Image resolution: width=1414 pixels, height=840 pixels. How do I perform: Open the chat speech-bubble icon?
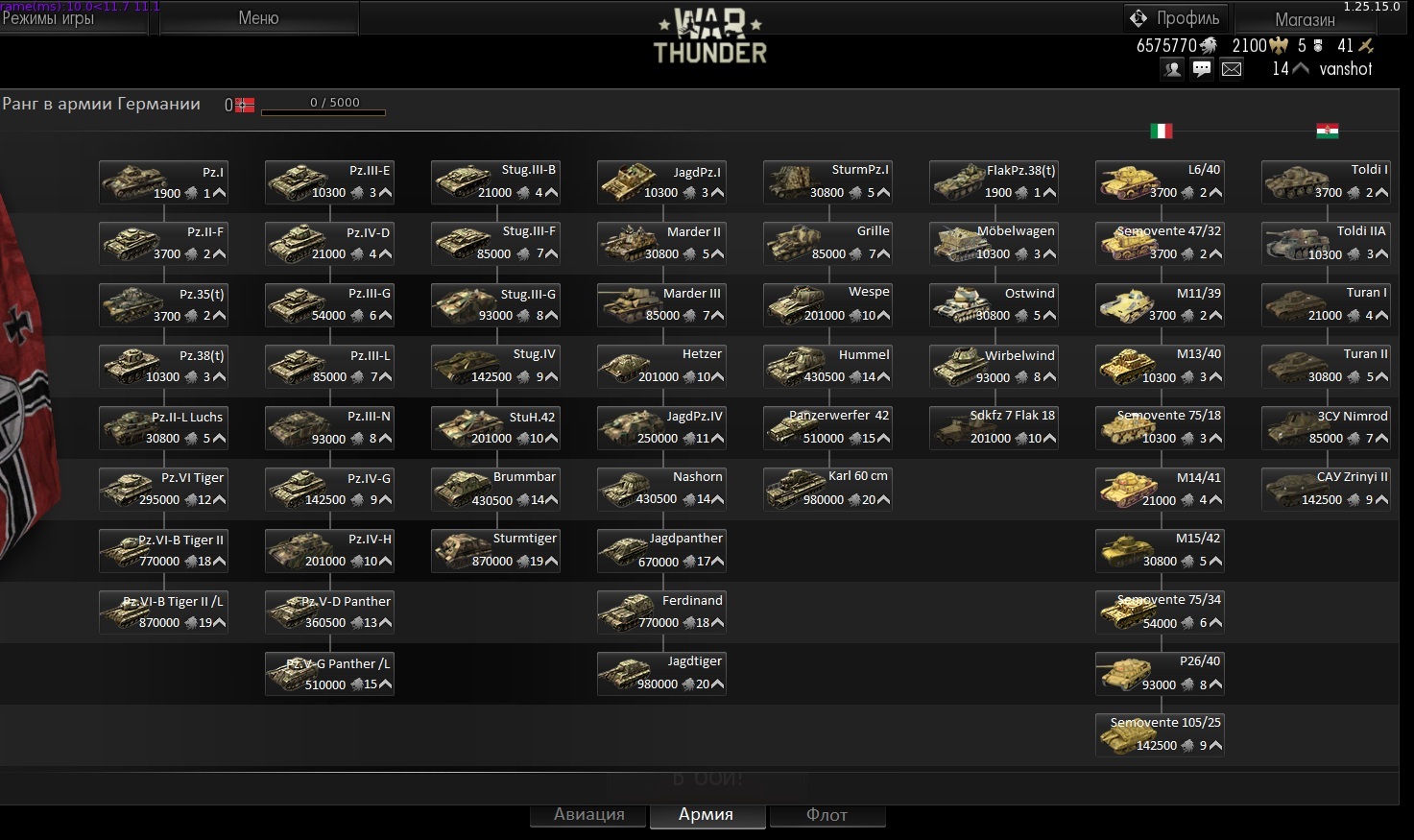[x=1202, y=69]
